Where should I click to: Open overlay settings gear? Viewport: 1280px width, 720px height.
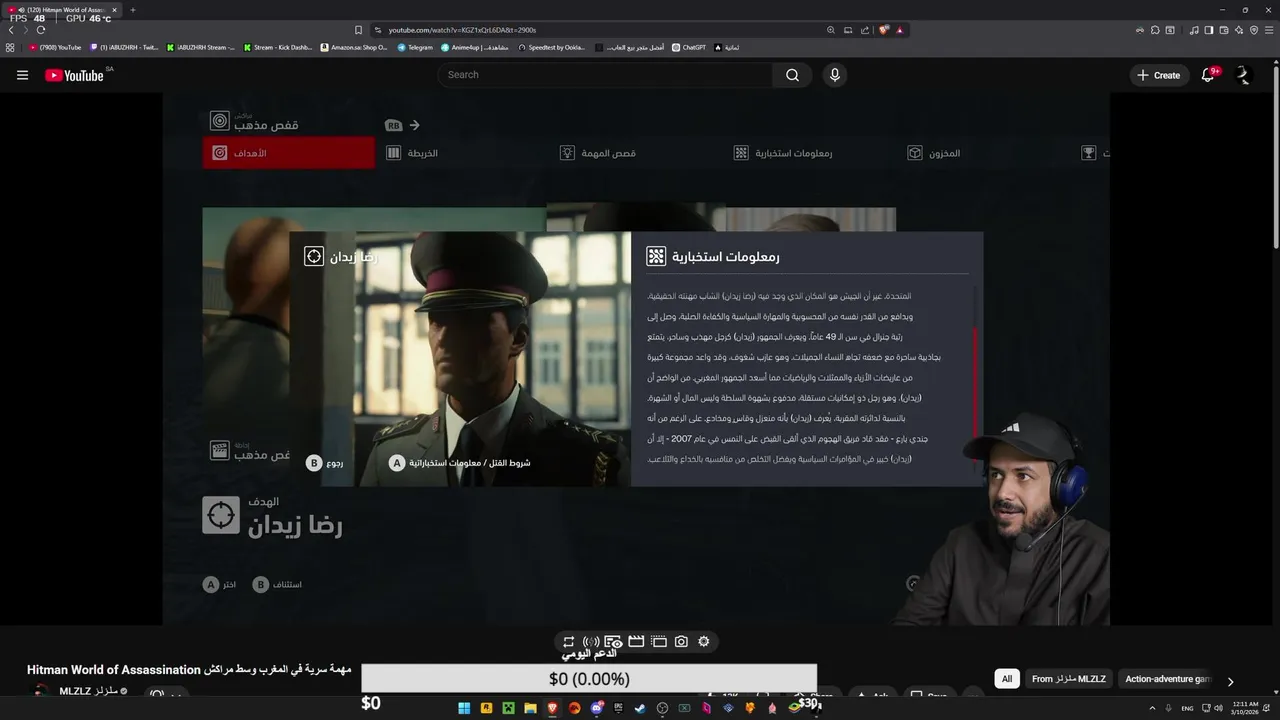(x=704, y=642)
